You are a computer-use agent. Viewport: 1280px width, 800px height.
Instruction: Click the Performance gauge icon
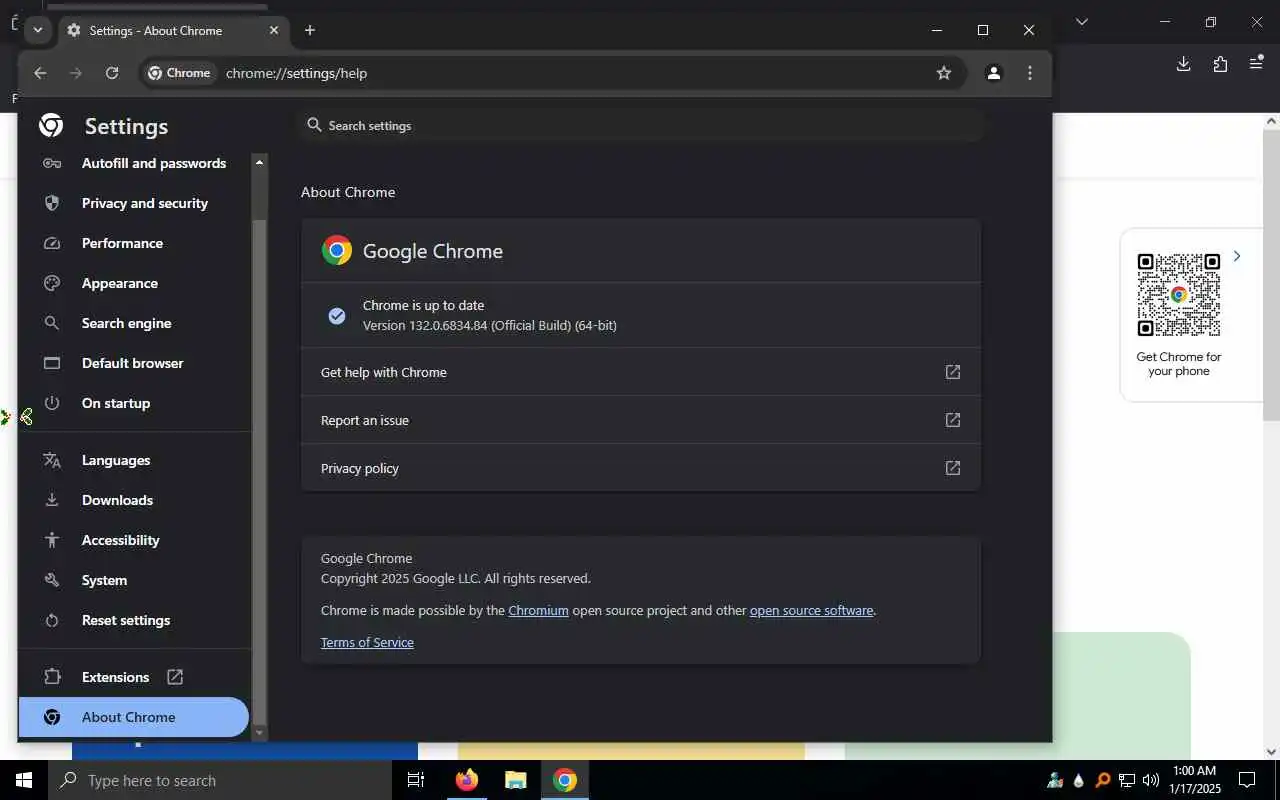[52, 243]
